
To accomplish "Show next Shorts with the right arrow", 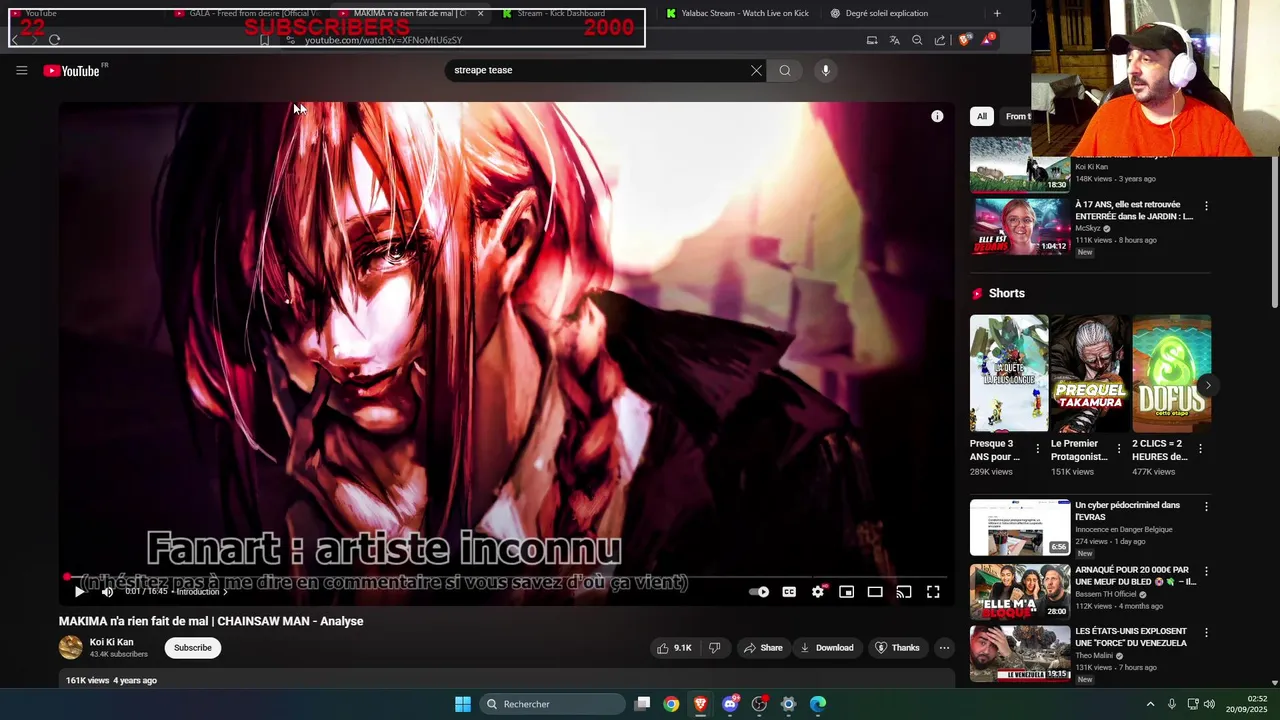I will [x=1208, y=385].
